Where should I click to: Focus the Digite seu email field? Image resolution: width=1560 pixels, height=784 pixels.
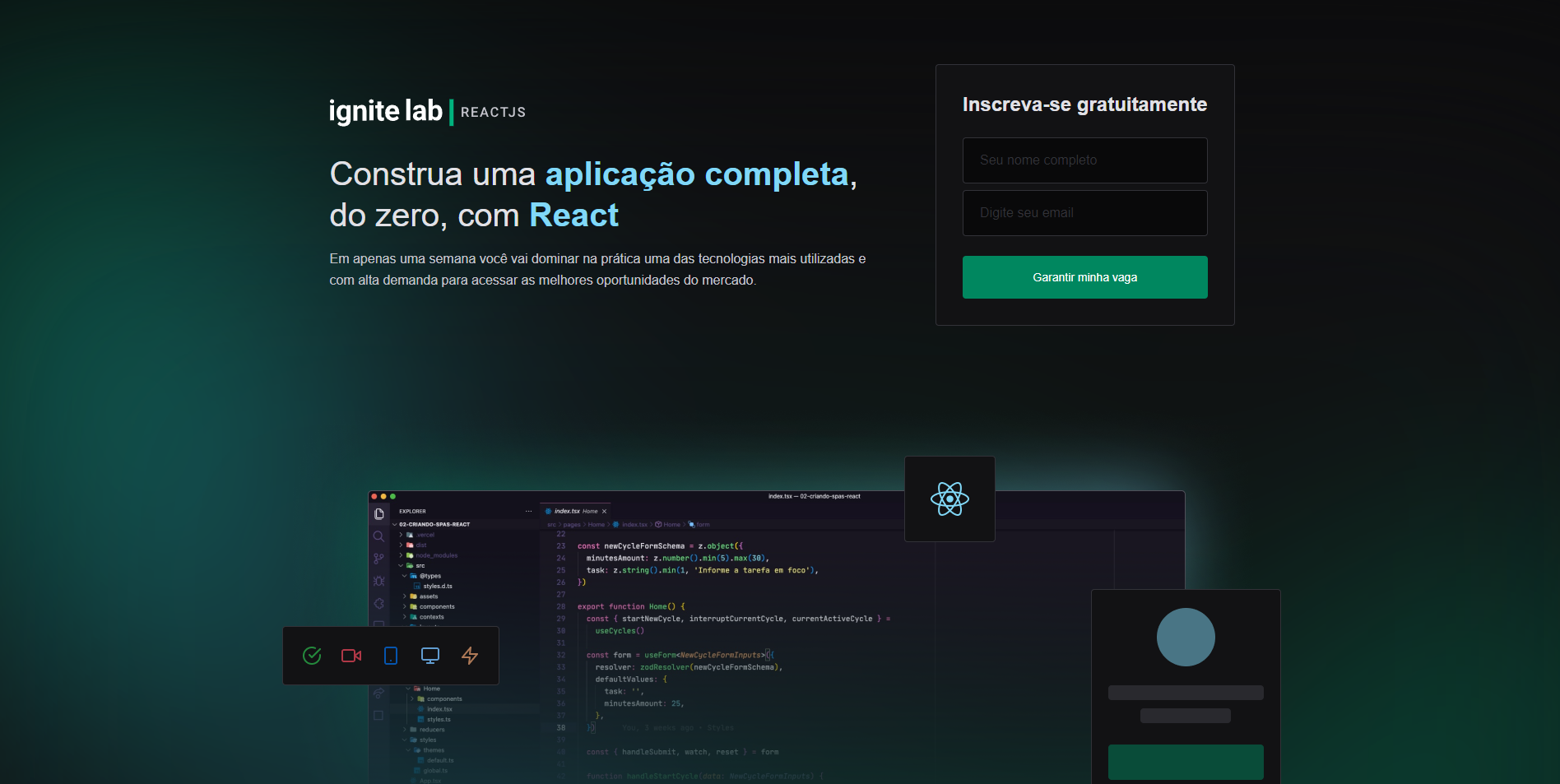(1085, 213)
